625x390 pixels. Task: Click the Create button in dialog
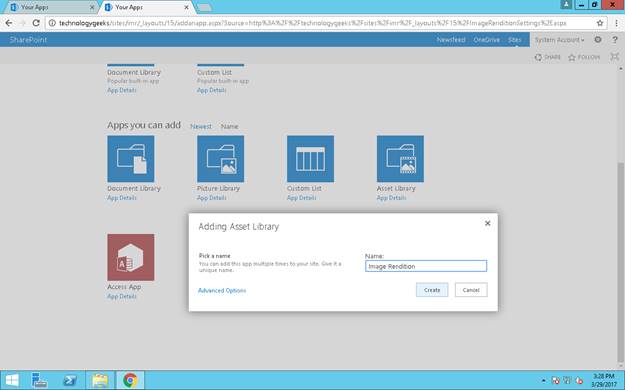(x=432, y=290)
